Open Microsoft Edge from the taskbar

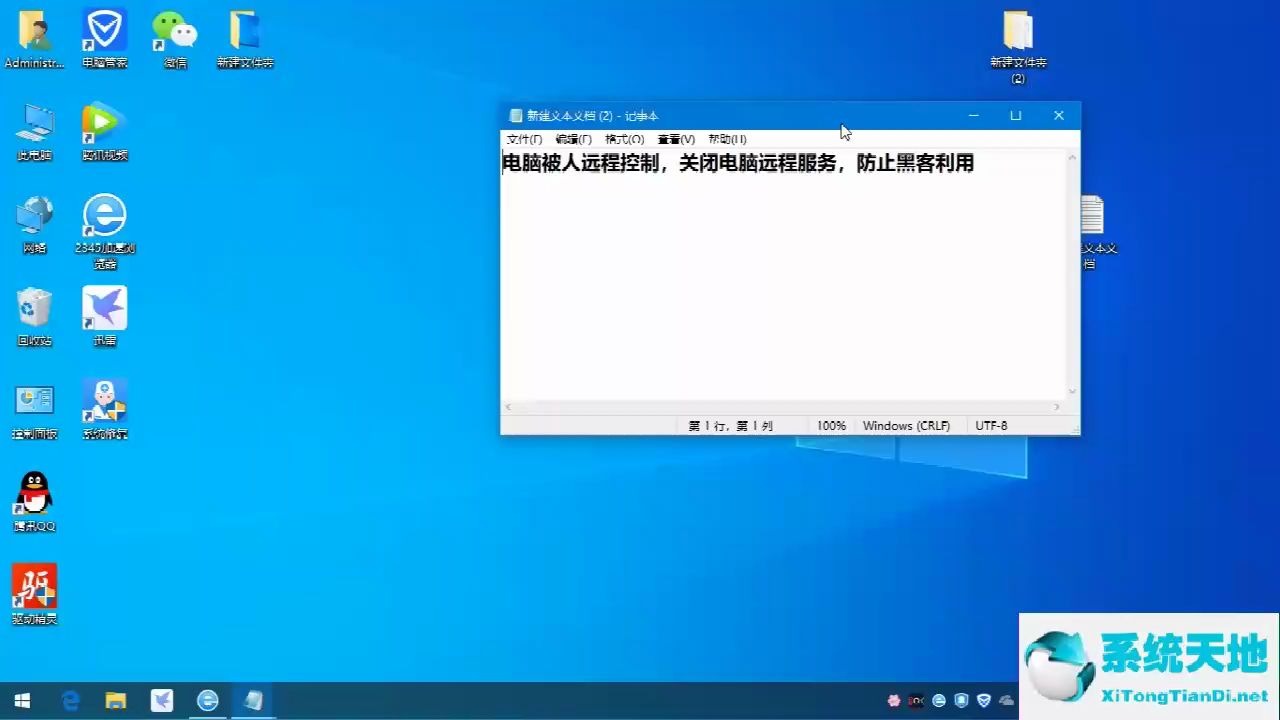pyautogui.click(x=69, y=700)
